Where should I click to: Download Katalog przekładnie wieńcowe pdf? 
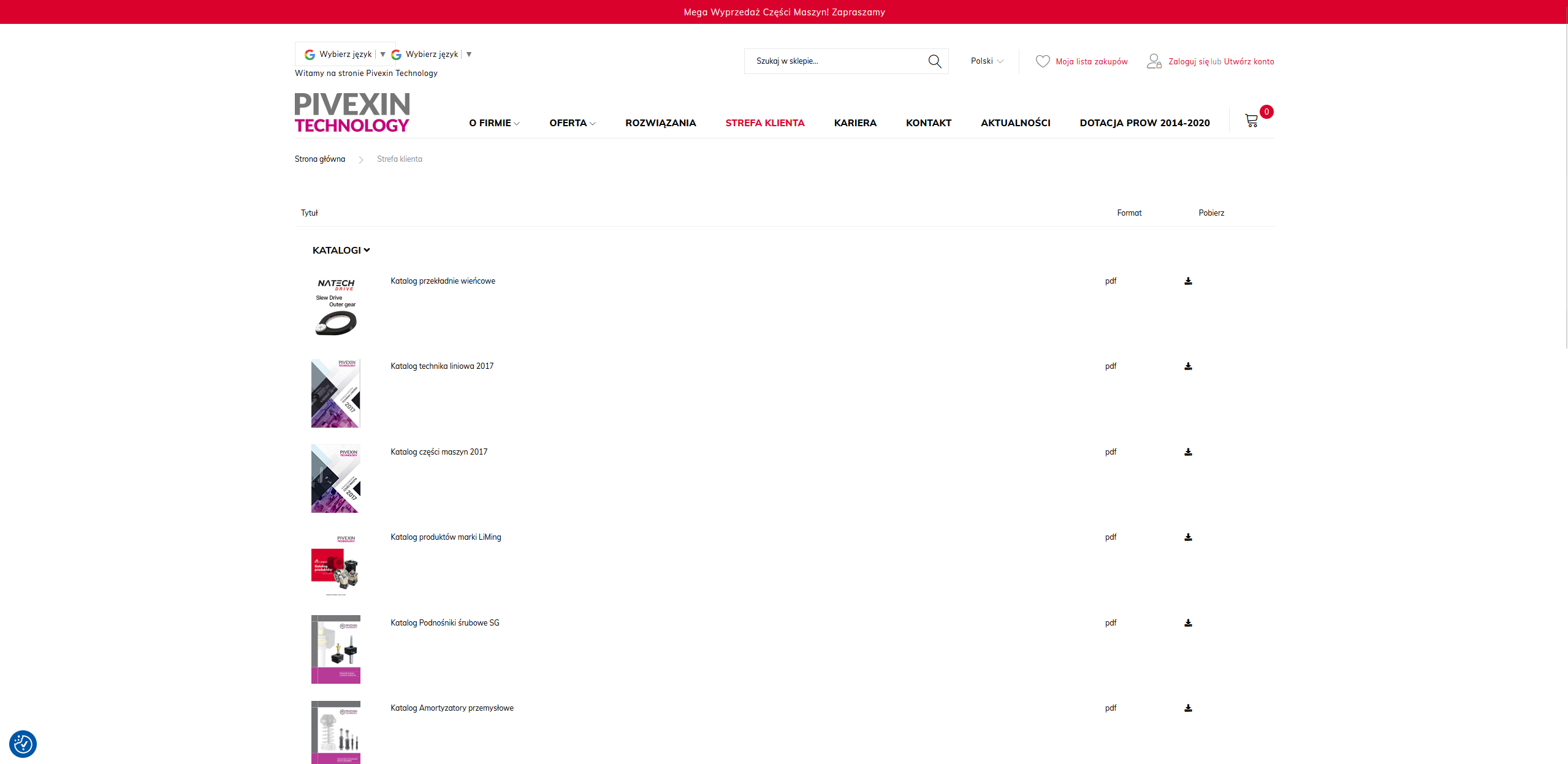coord(1188,281)
